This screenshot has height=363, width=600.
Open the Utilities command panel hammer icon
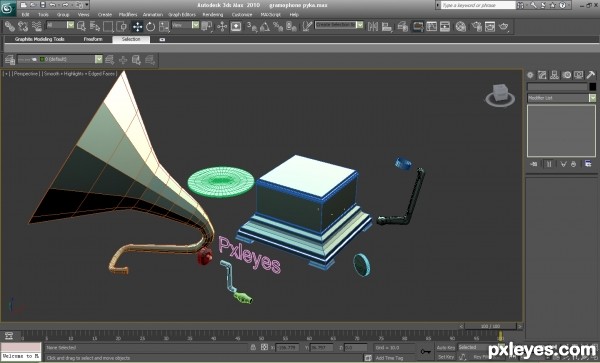(590, 75)
